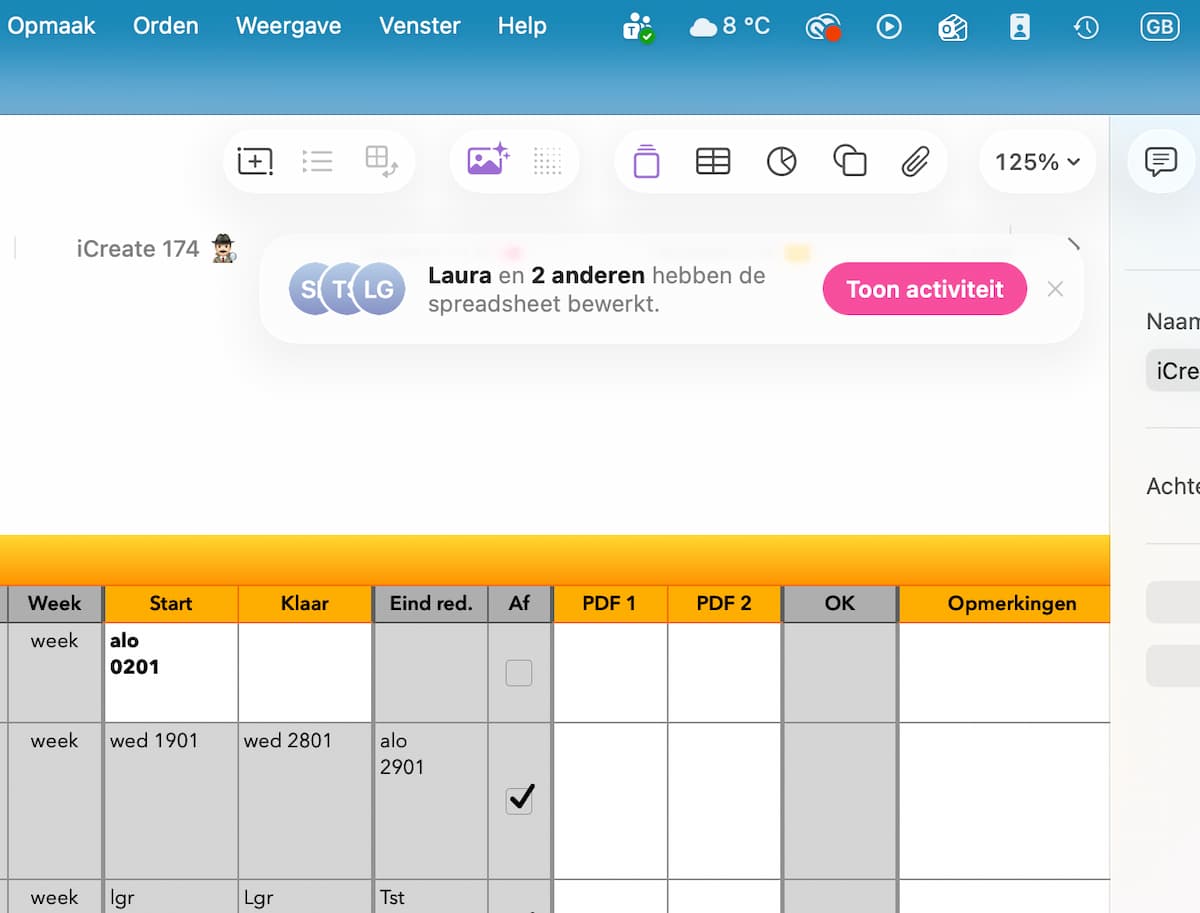1200x913 pixels.
Task: Click the purple-outlined icon left of table icon
Action: [x=647, y=161]
